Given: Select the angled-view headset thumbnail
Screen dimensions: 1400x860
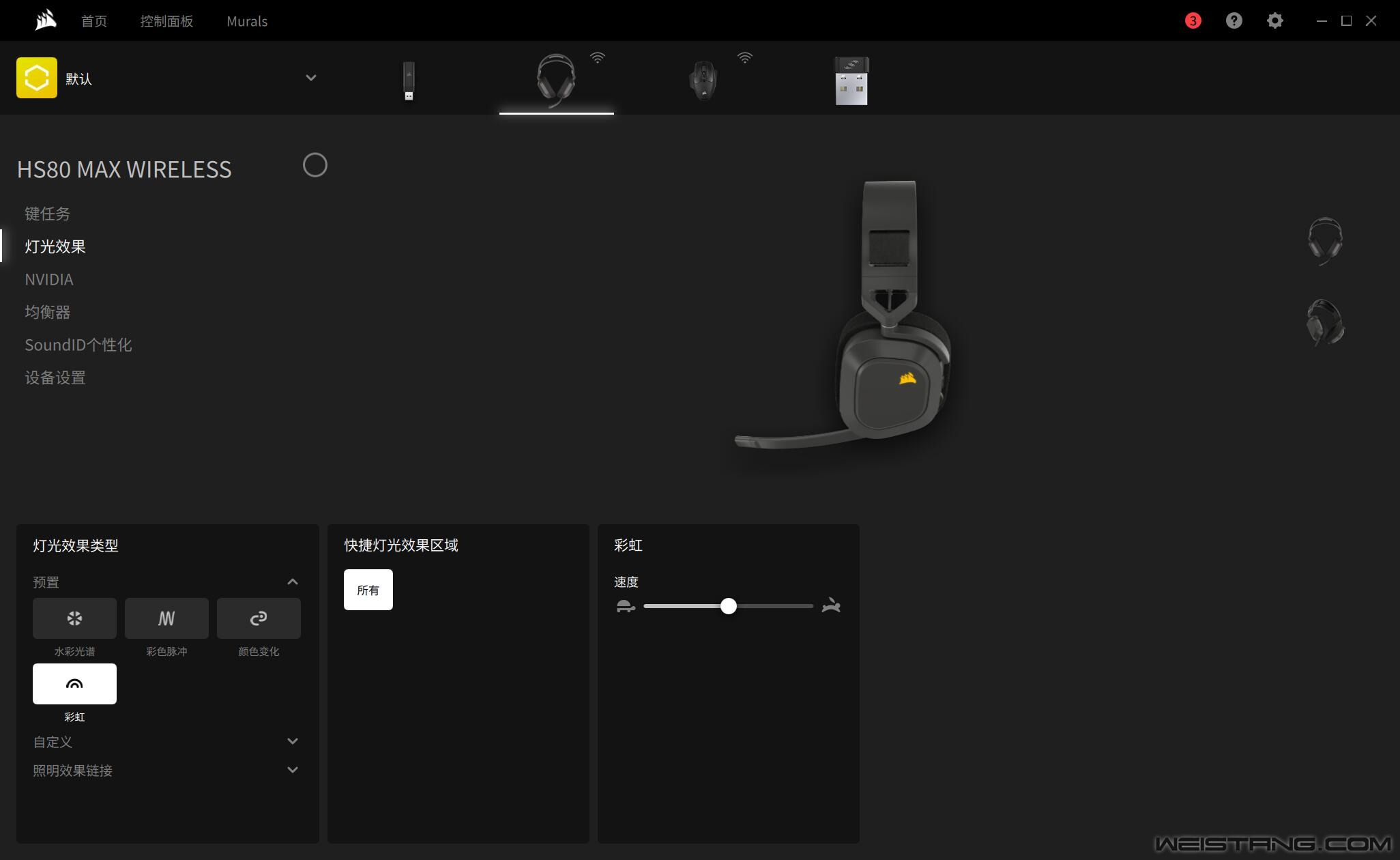Looking at the screenshot, I should point(1325,322).
